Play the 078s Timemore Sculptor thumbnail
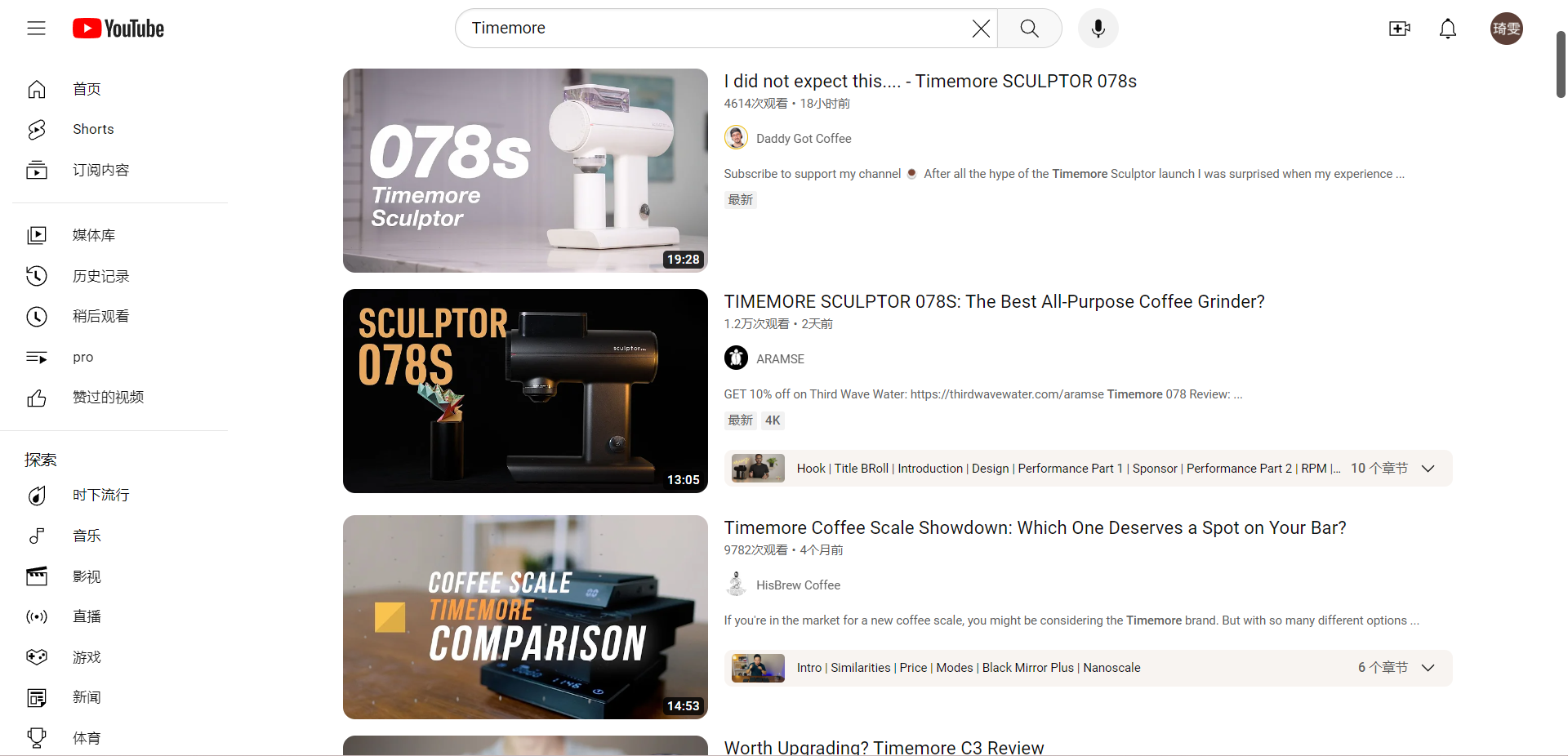 525,171
